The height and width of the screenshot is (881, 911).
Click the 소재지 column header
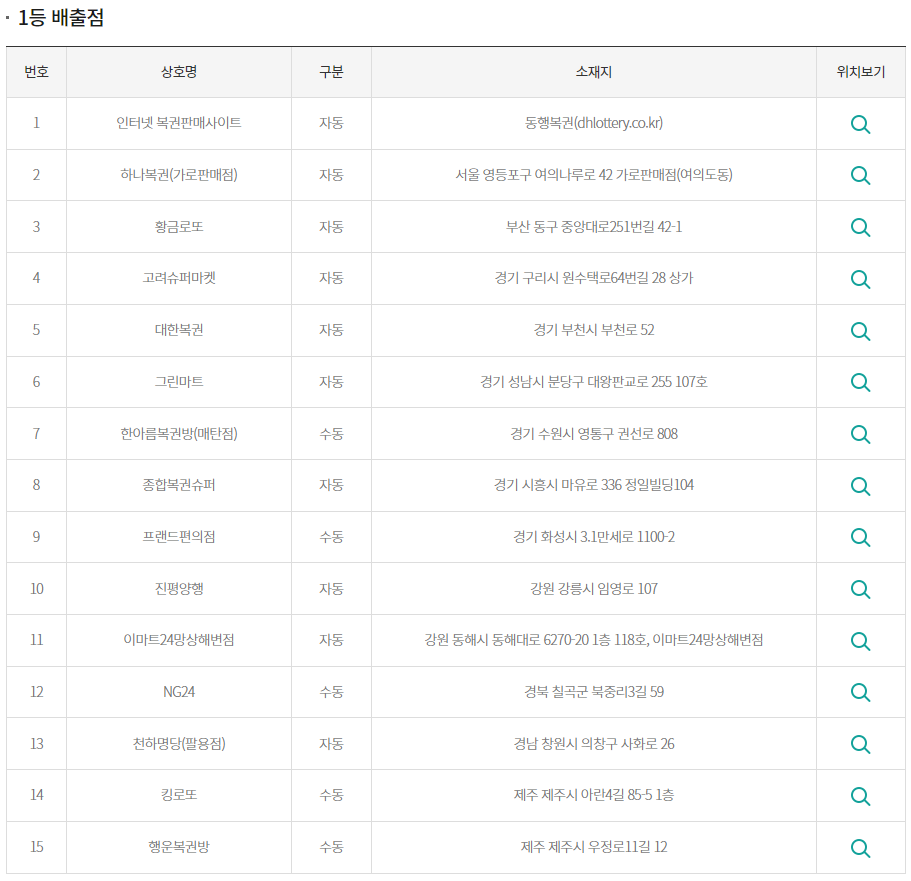pyautogui.click(x=594, y=72)
